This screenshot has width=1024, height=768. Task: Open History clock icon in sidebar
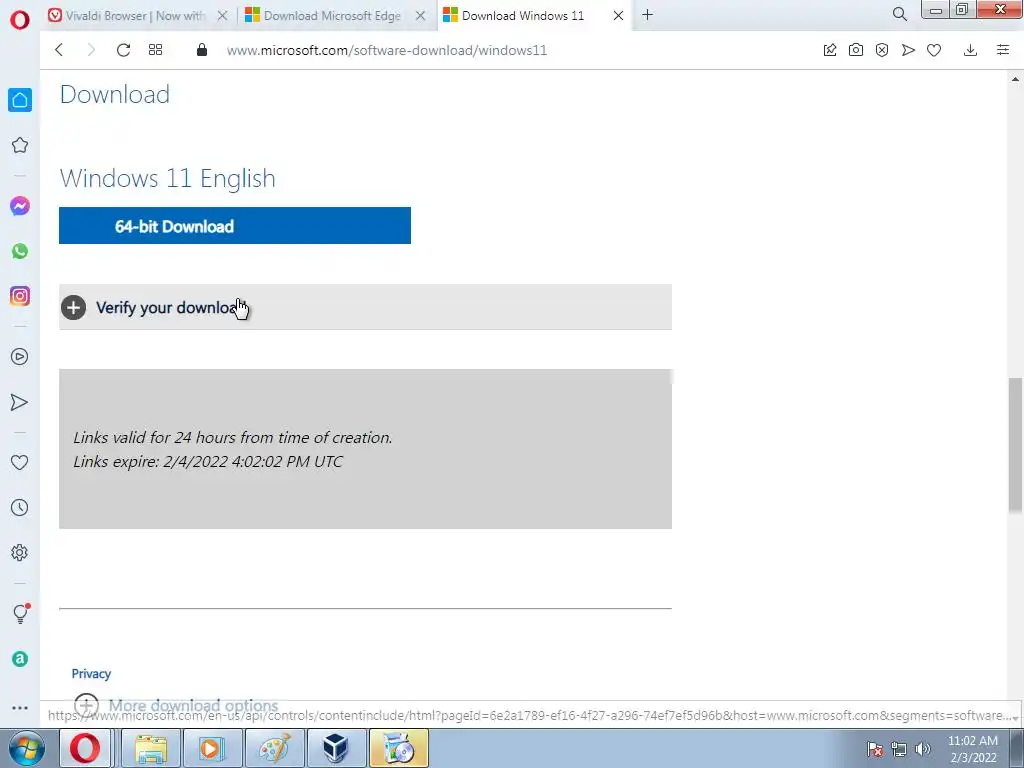click(20, 507)
